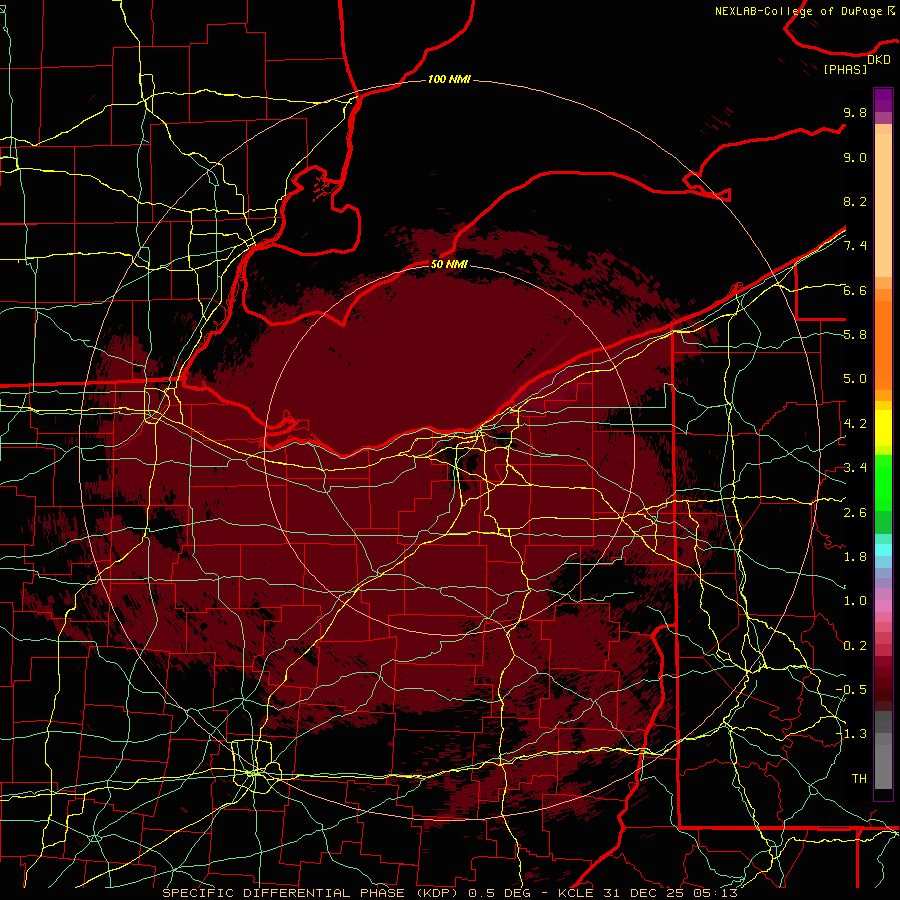900x900 pixels.
Task: Click the DKD unit label
Action: (879, 60)
